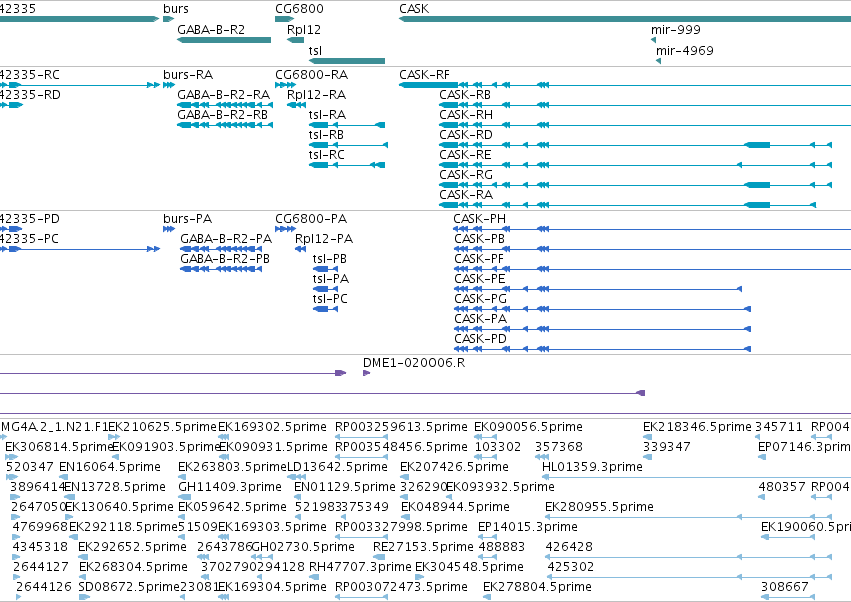Click the Rpl12 gene label

304,29
